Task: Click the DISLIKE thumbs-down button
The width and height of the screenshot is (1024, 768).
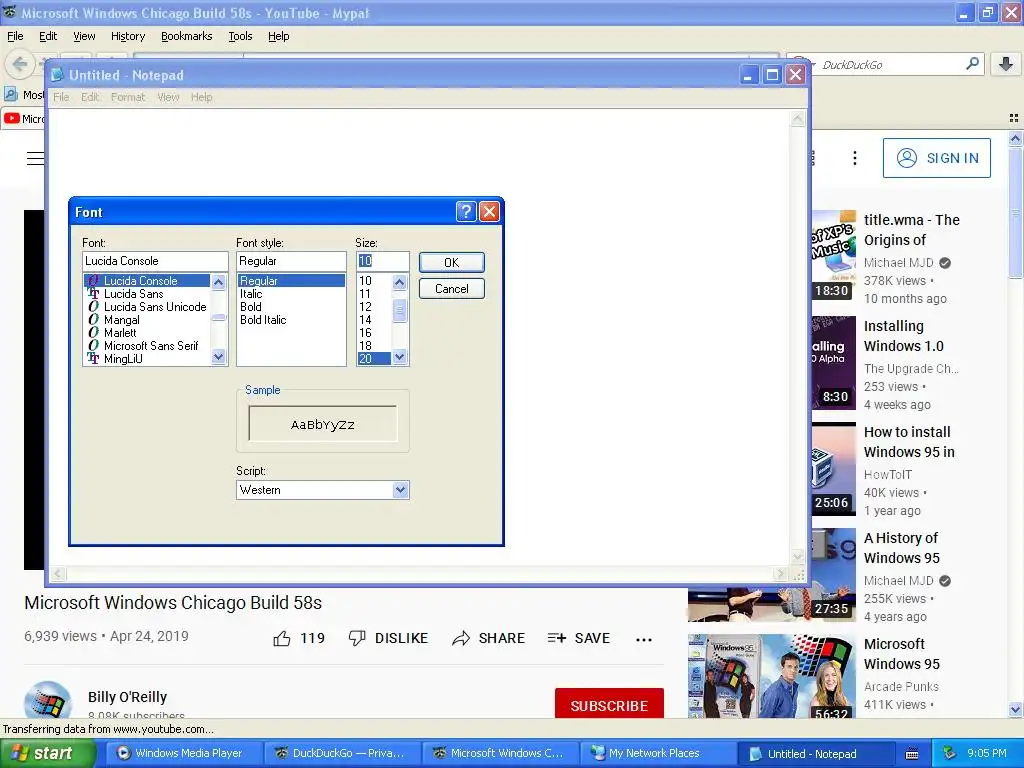Action: click(388, 638)
